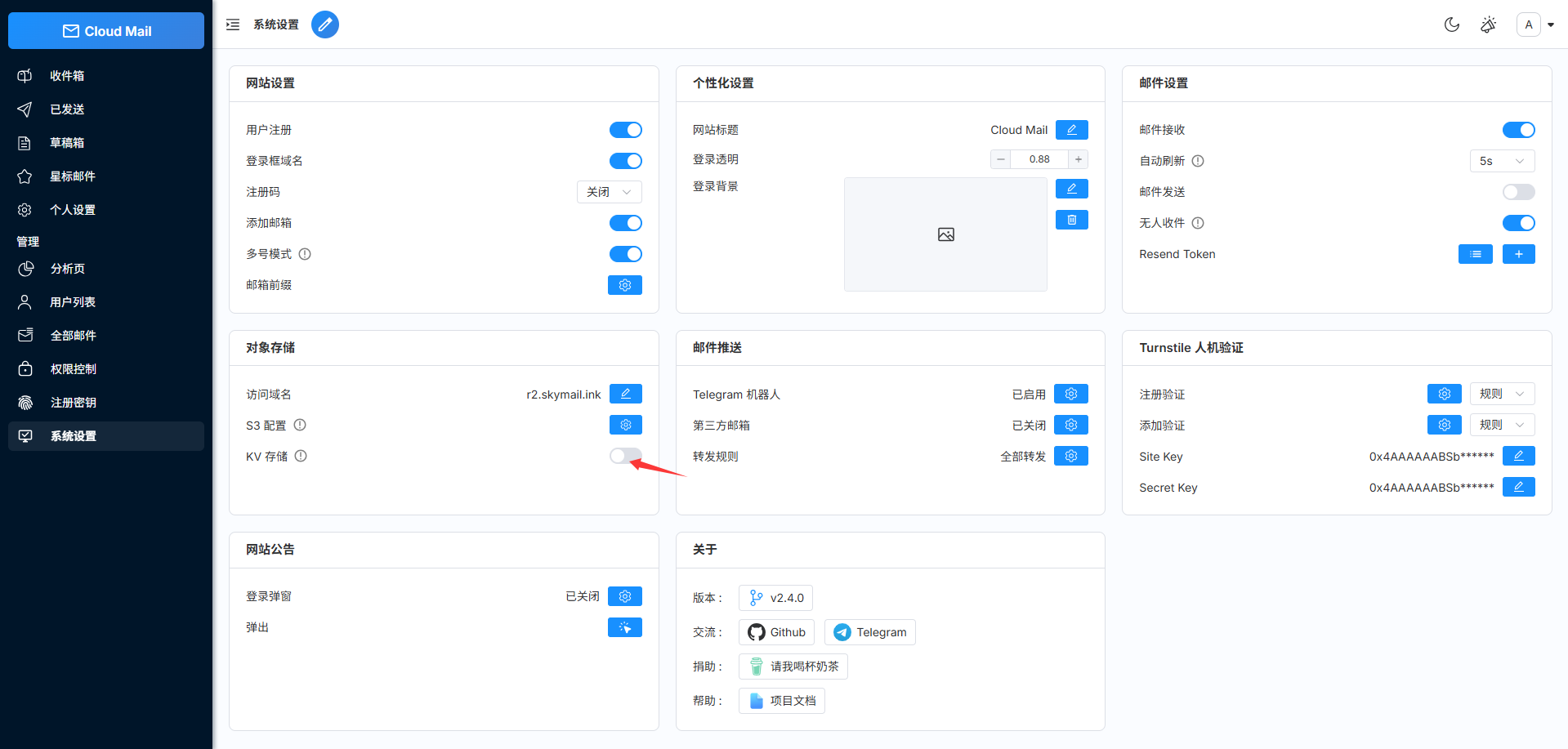1568x749 pixels.
Task: Enable the KV 存储 switch
Action: pos(625,456)
